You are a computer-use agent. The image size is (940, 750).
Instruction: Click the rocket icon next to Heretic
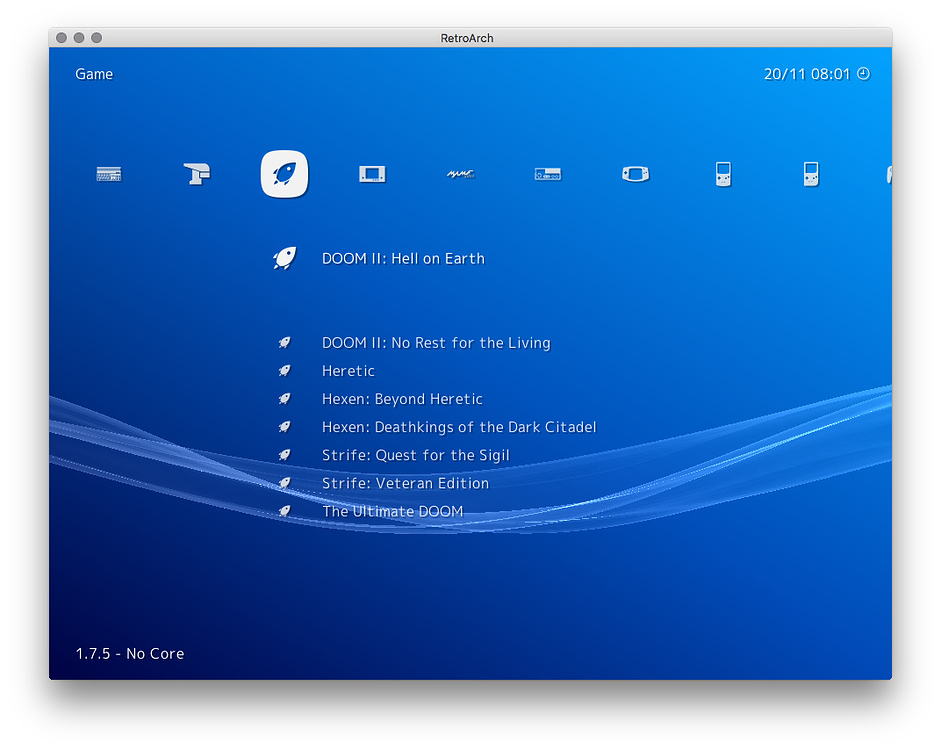(285, 370)
